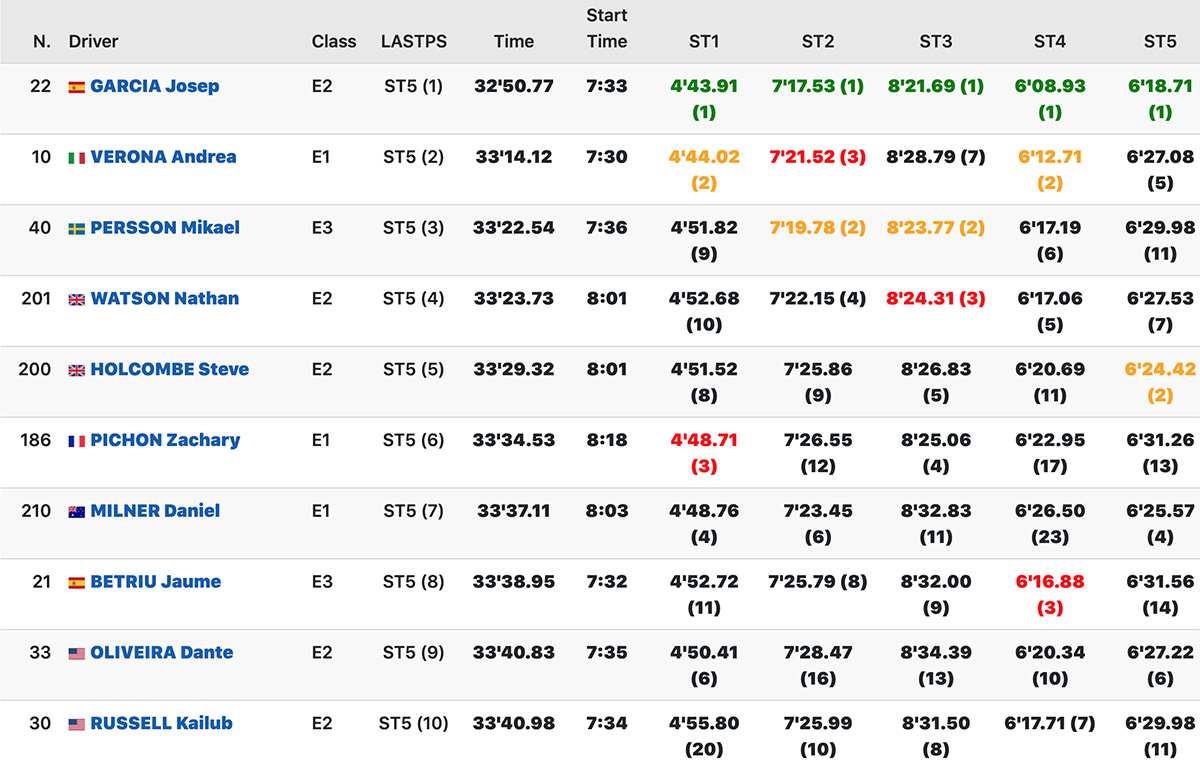This screenshot has width=1200, height=769.
Task: Click ST2 time 7'28.47 (16)
Action: click(818, 667)
